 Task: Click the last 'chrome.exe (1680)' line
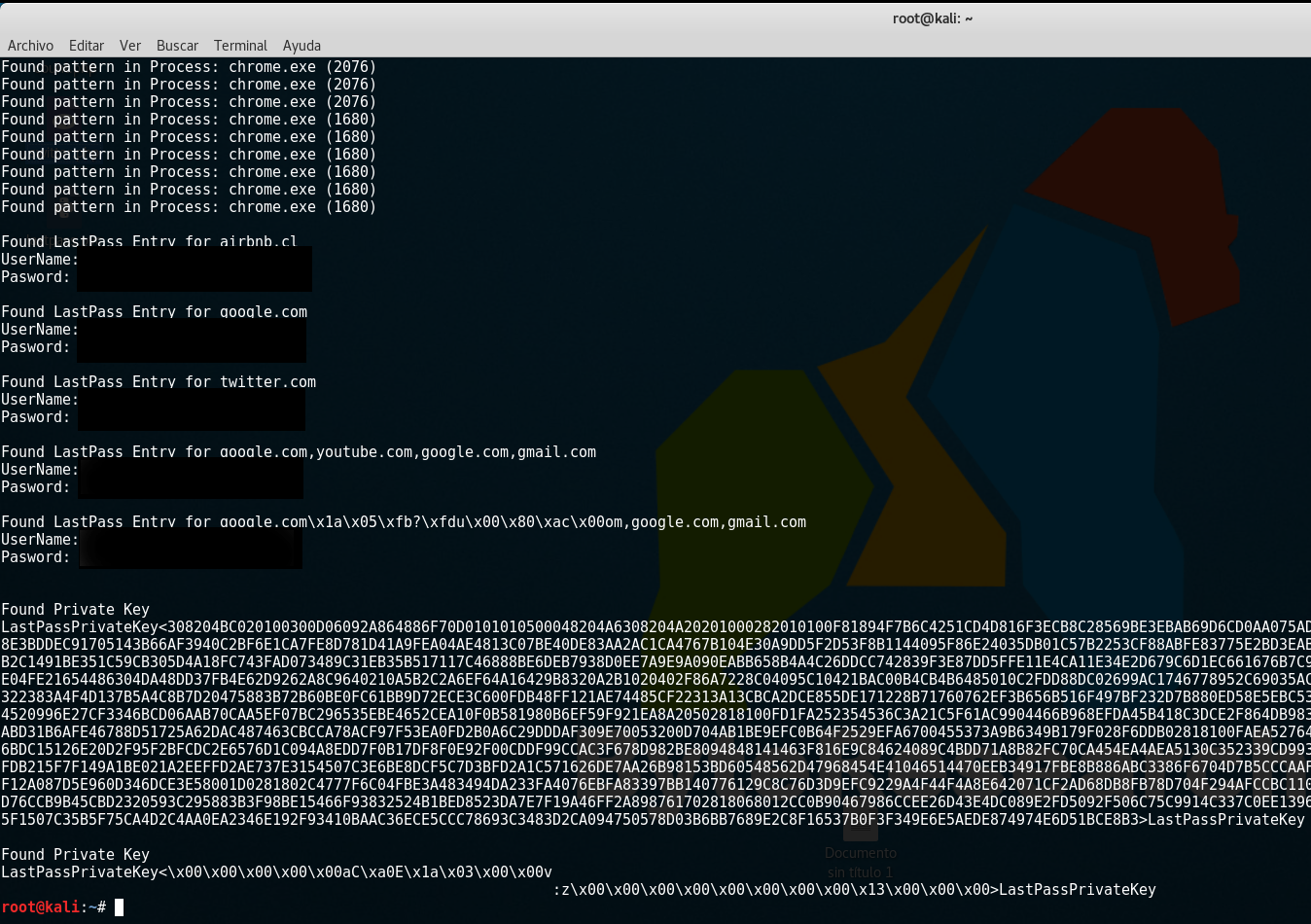(x=189, y=207)
